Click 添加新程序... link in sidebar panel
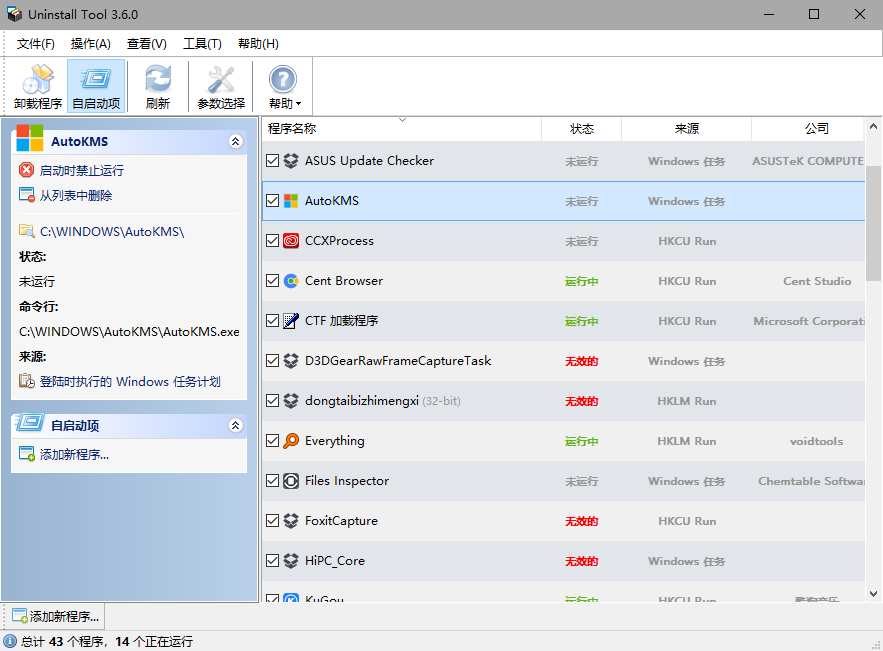The width and height of the screenshot is (883, 651). coord(74,454)
